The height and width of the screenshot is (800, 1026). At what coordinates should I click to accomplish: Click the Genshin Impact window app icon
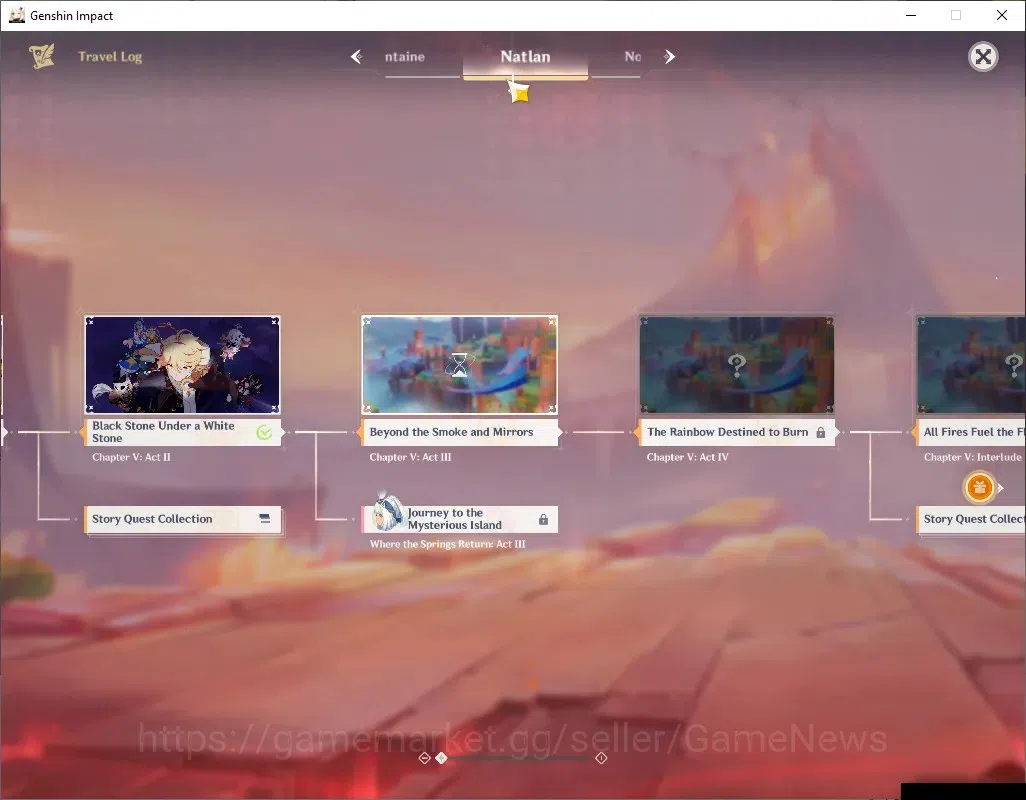click(17, 15)
